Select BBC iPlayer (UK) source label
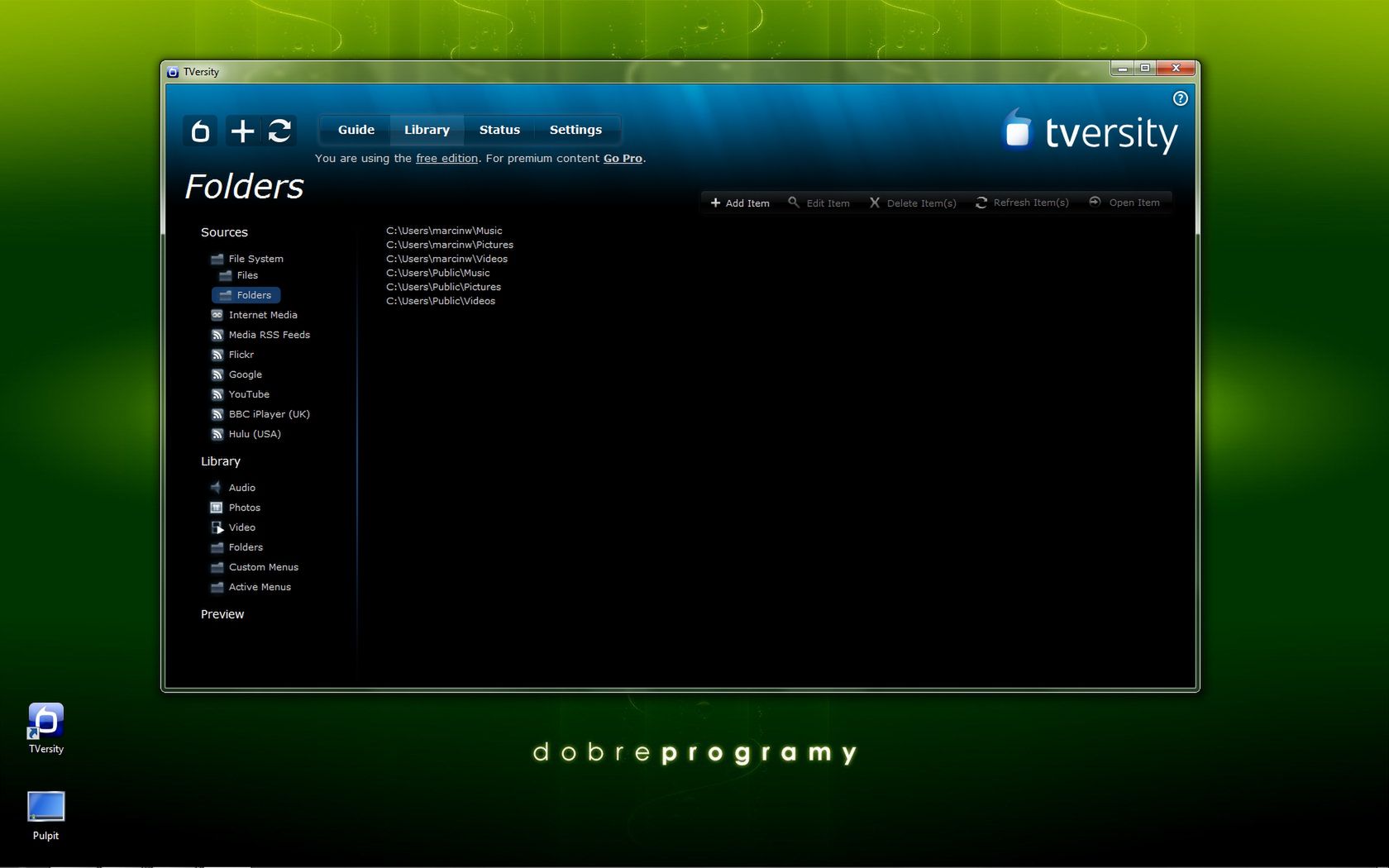This screenshot has height=868, width=1389. click(270, 414)
